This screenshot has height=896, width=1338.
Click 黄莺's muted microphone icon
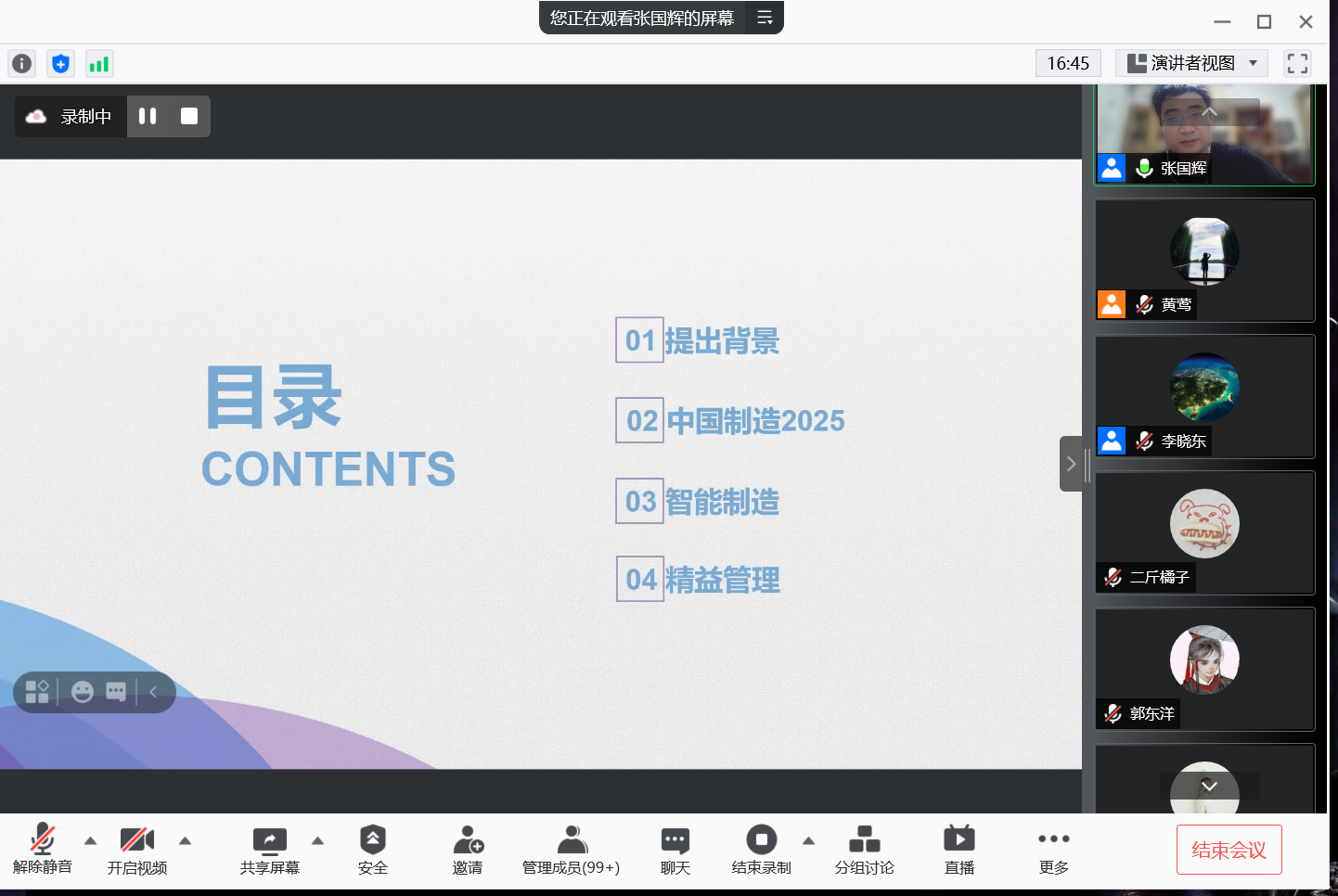pyautogui.click(x=1144, y=304)
